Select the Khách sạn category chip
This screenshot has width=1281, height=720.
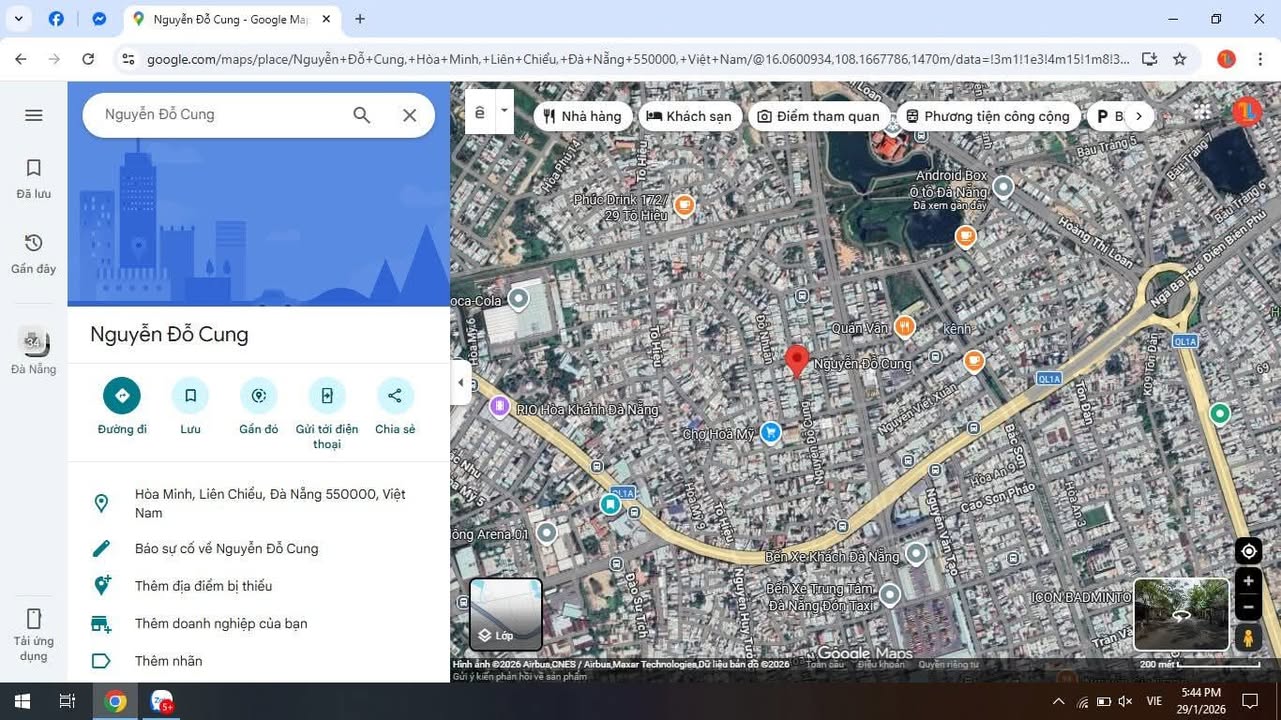click(689, 116)
